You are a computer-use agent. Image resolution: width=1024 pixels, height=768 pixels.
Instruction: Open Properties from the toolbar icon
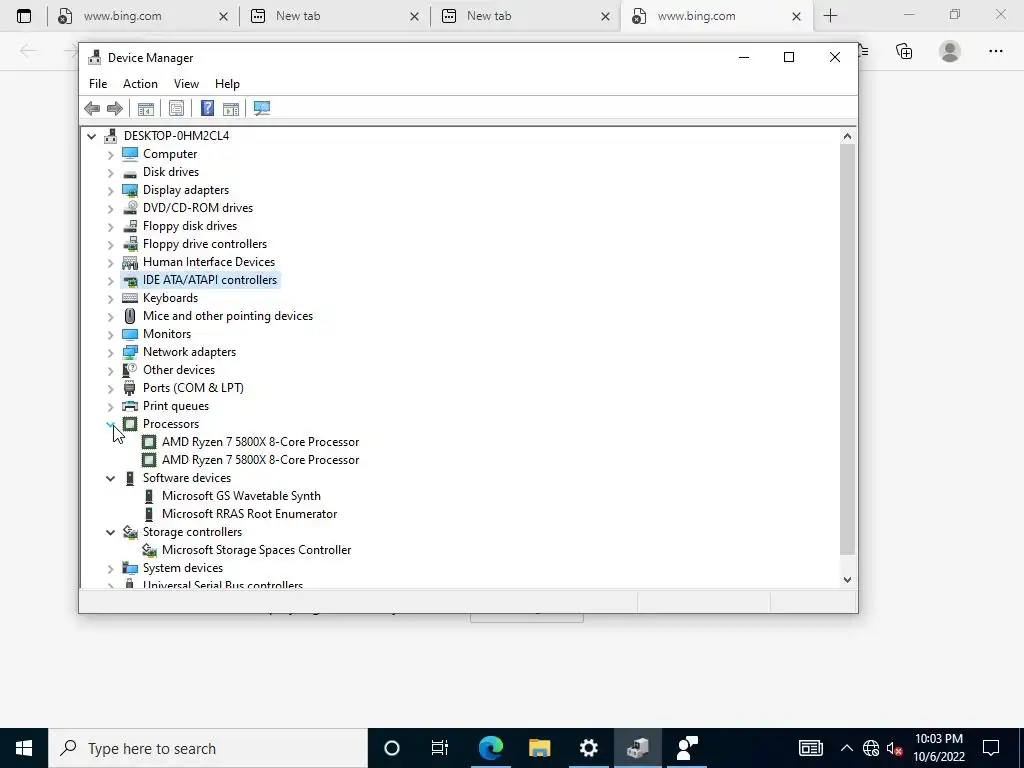coord(176,108)
